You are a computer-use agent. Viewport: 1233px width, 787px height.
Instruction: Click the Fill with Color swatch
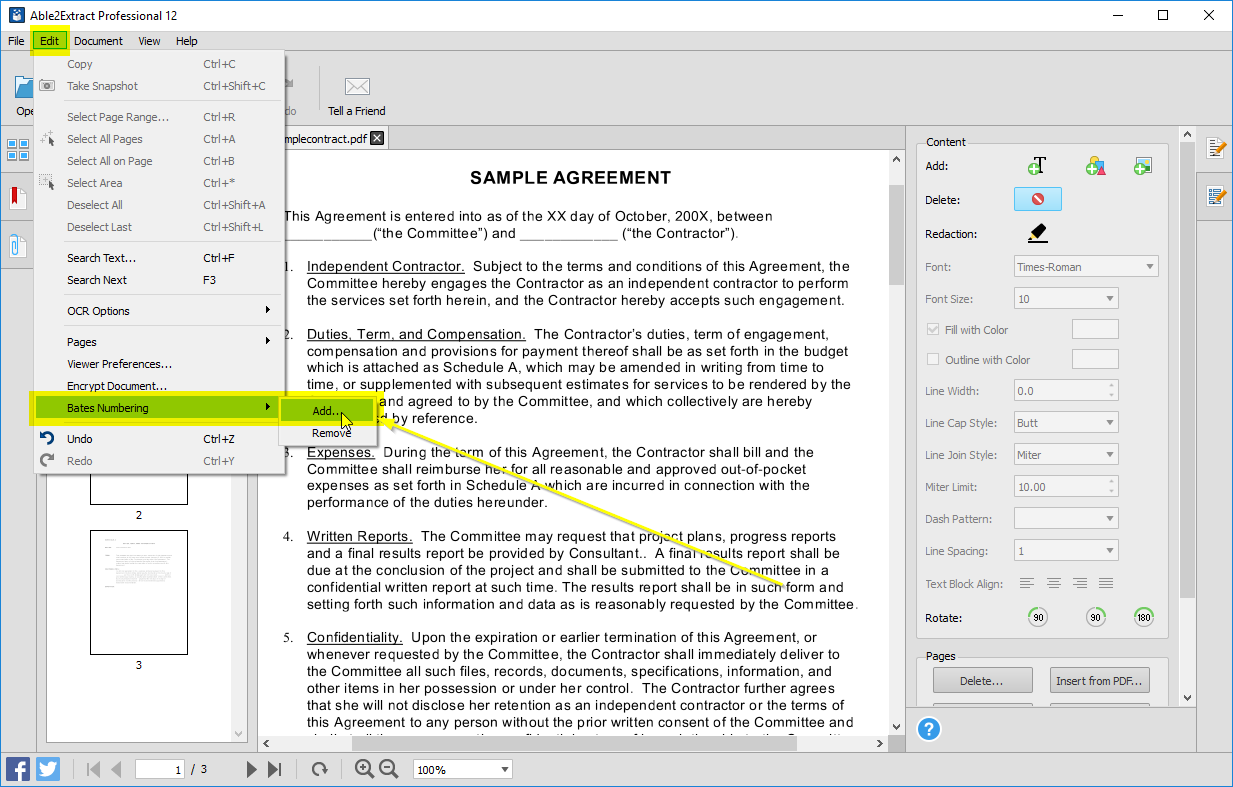1095,329
